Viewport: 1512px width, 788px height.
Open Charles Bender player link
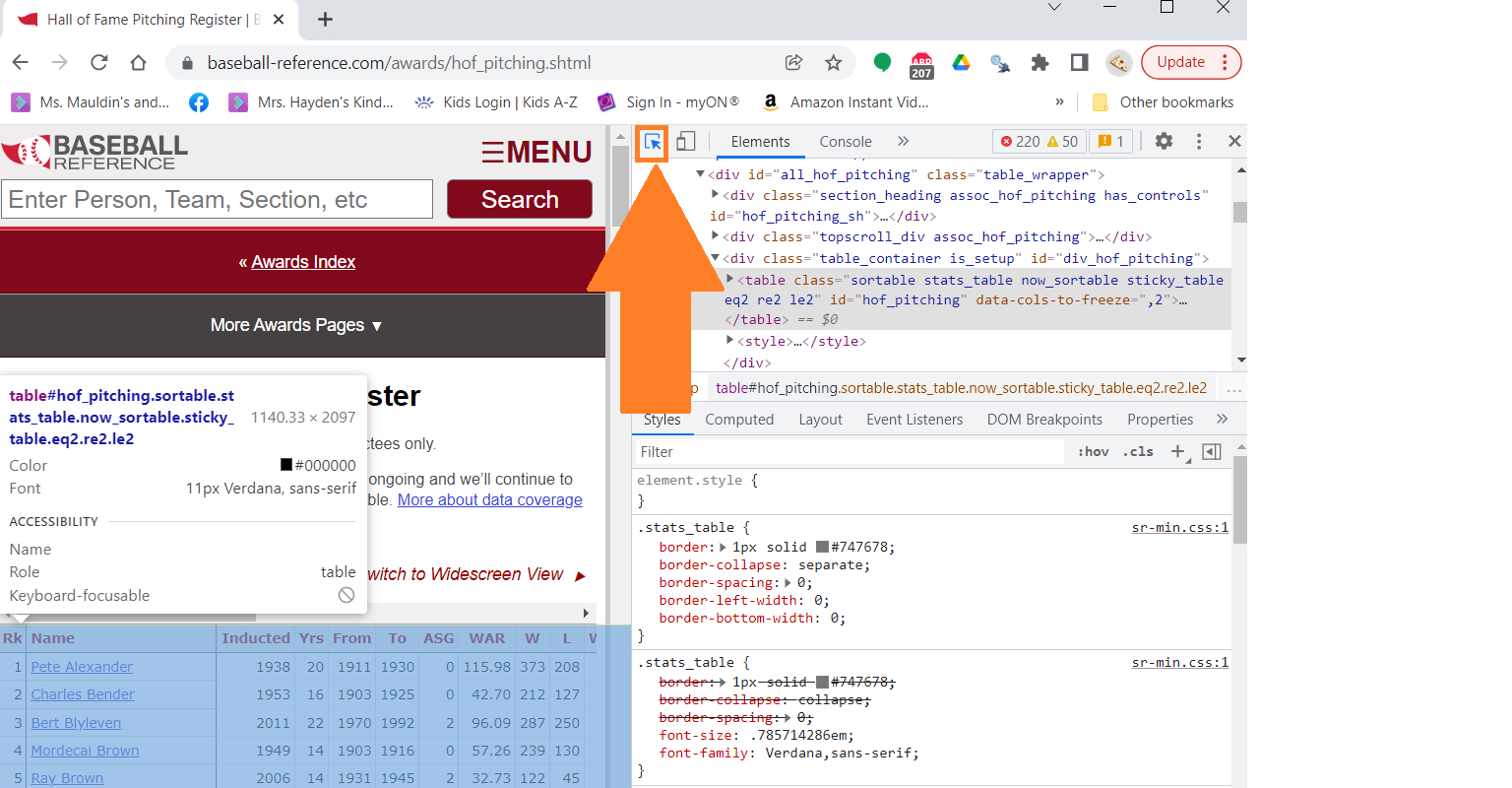coord(83,694)
